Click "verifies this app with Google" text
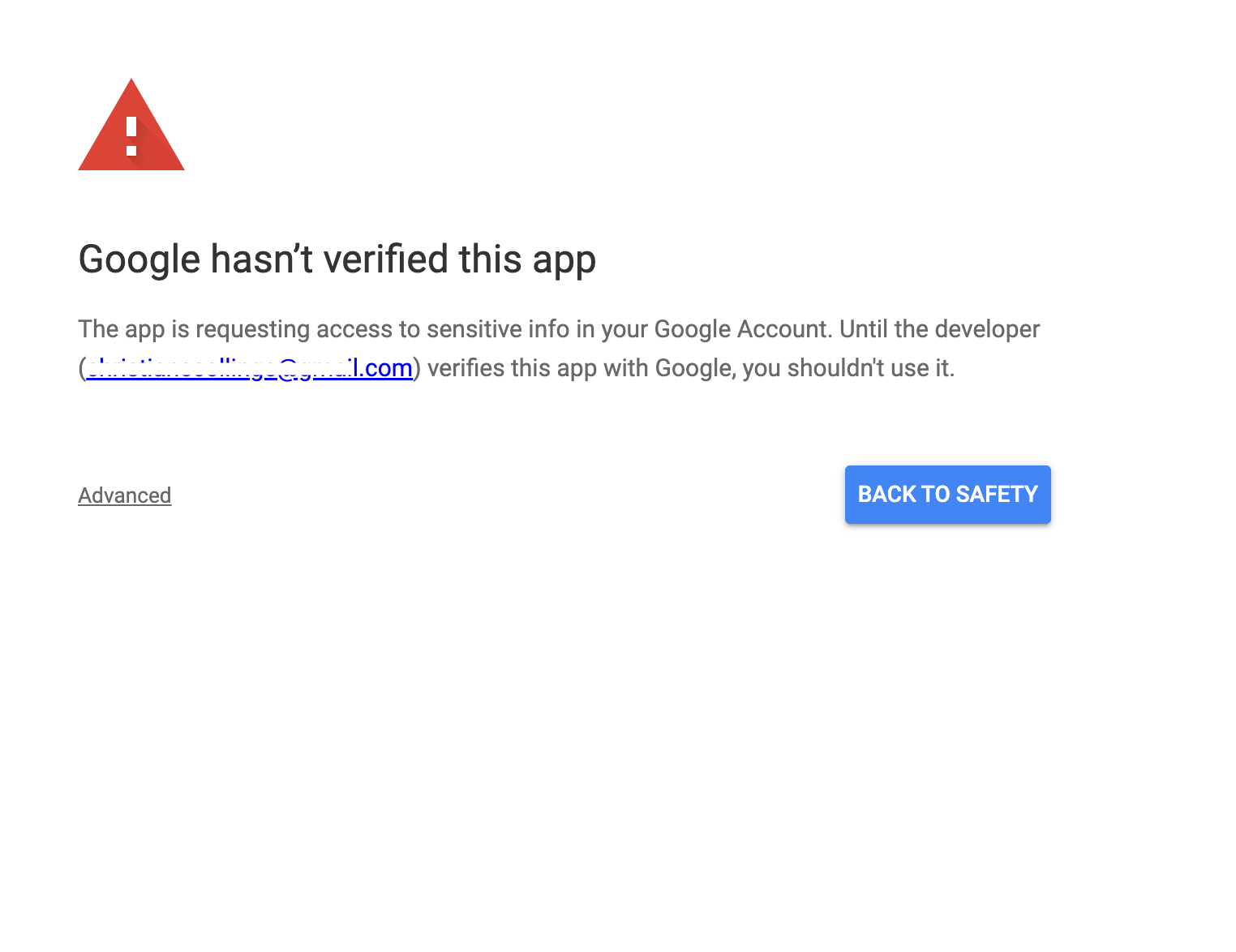Viewport: 1236px width, 952px height. [x=581, y=368]
